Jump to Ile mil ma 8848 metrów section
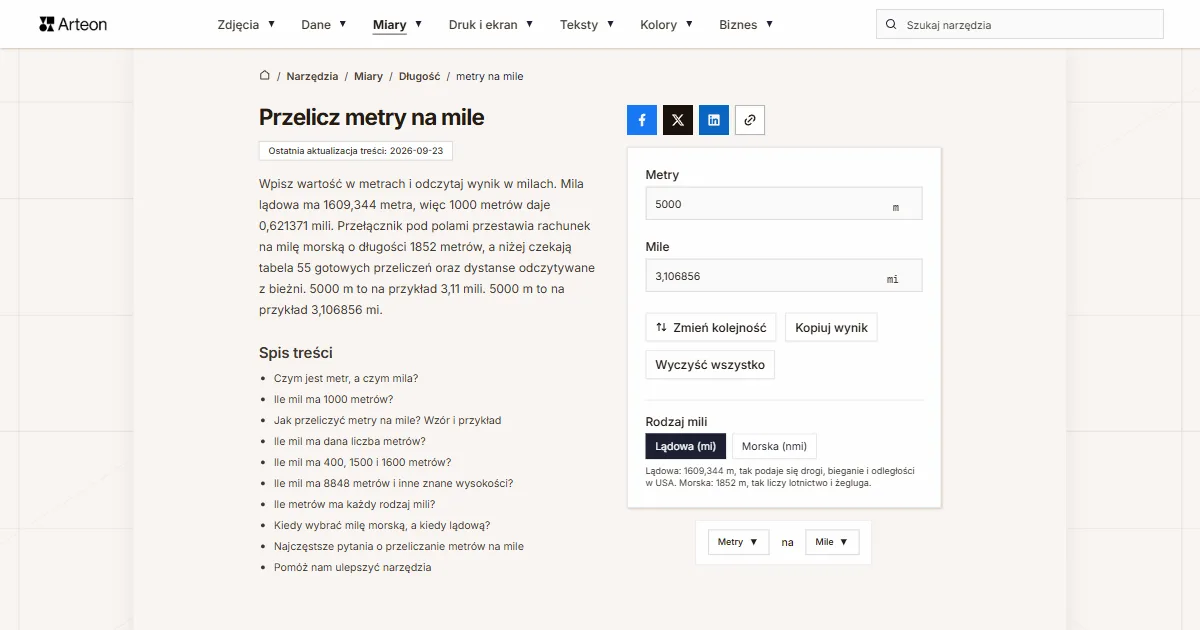This screenshot has height=630, width=1200. click(394, 483)
